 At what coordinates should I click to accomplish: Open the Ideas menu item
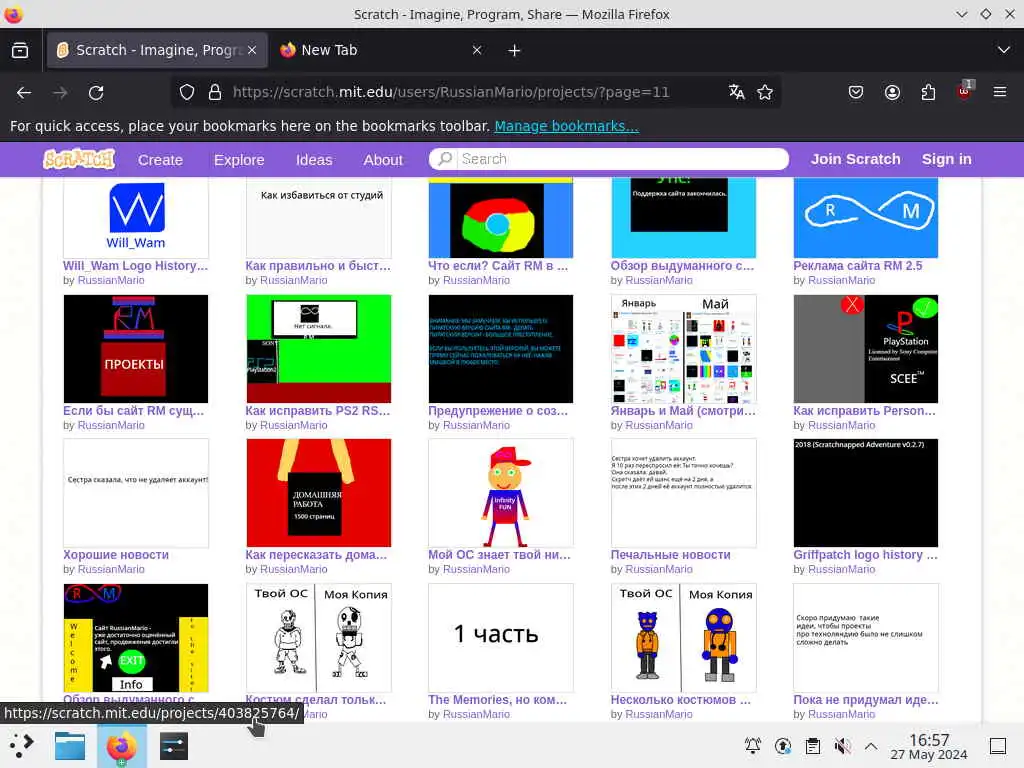(x=314, y=160)
